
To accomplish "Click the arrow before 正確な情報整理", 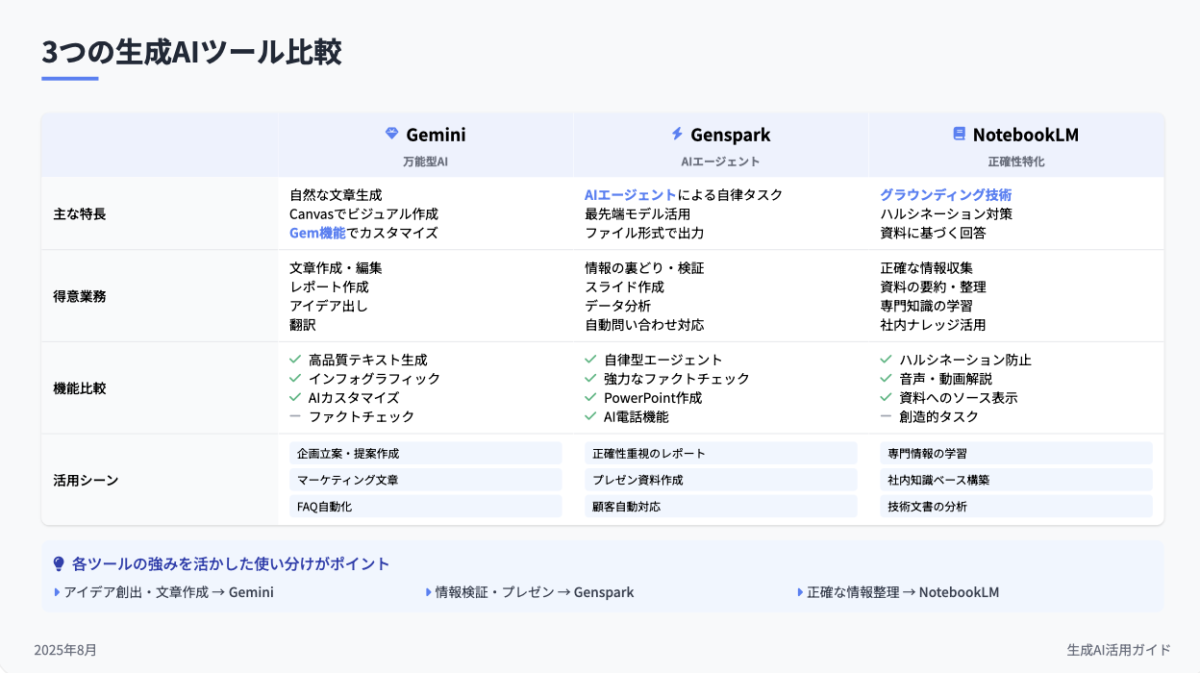I will [x=800, y=592].
